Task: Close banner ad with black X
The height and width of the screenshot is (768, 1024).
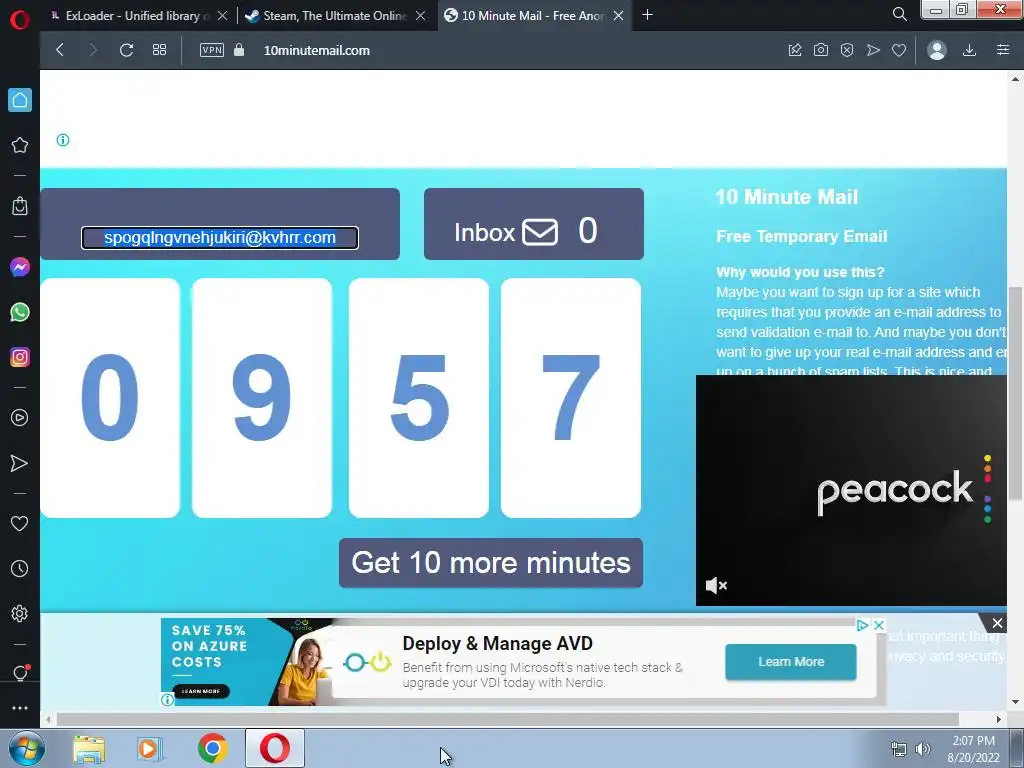Action: click(997, 623)
